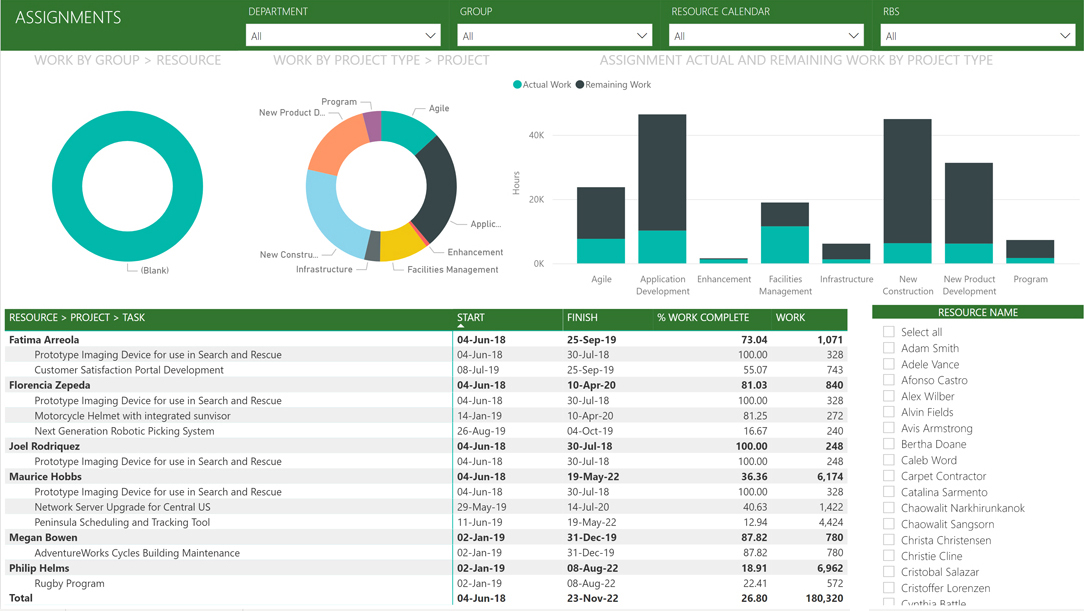Select the Maurice Hobbs resource row
1084x611 pixels.
45,477
